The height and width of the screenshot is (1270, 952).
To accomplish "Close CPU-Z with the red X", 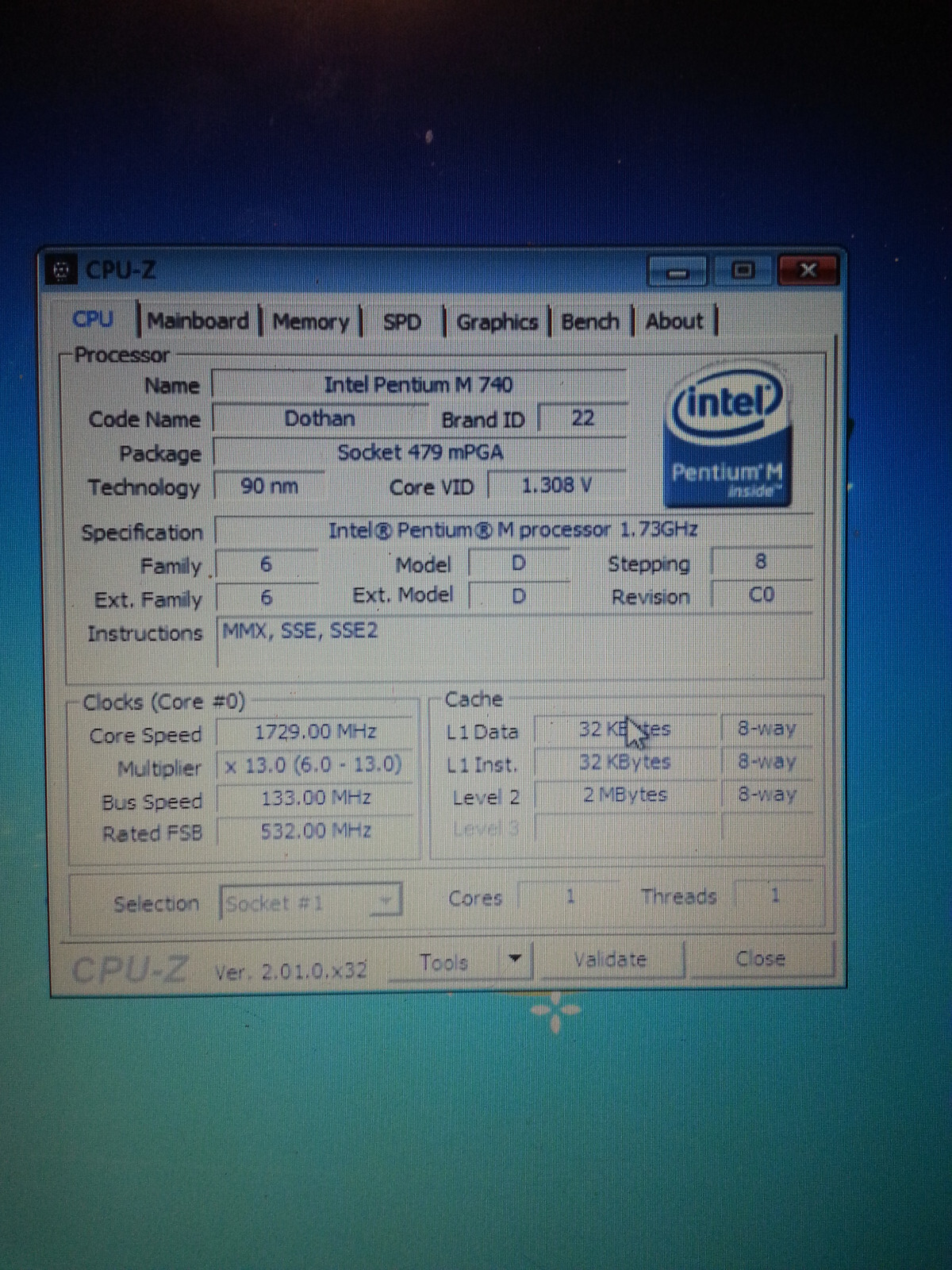I will click(x=808, y=270).
